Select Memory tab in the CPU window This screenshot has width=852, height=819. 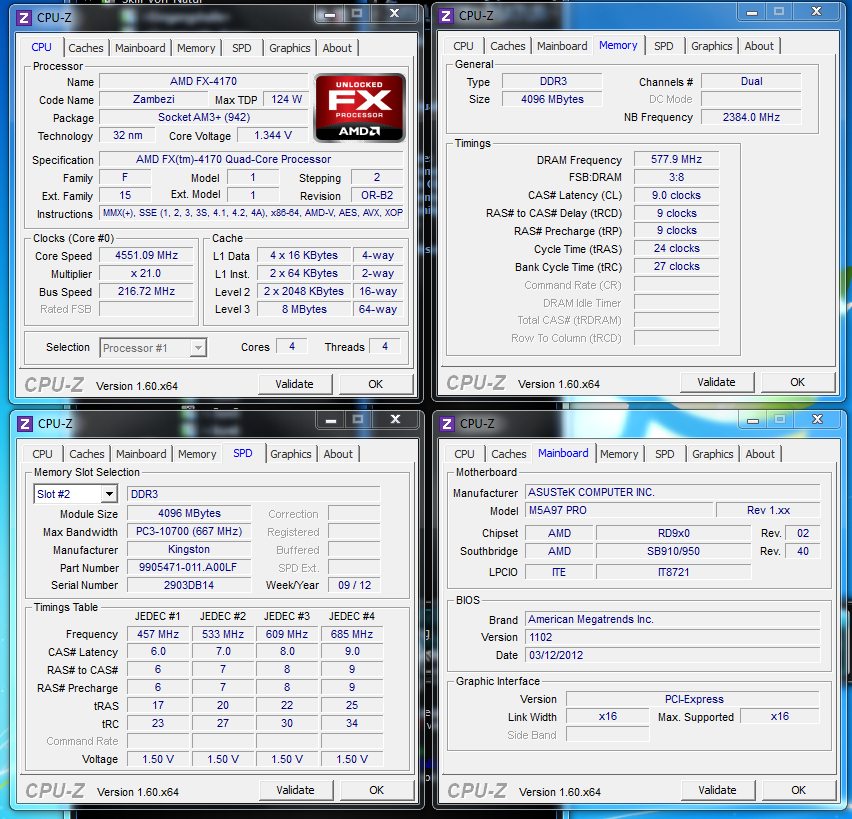click(196, 48)
